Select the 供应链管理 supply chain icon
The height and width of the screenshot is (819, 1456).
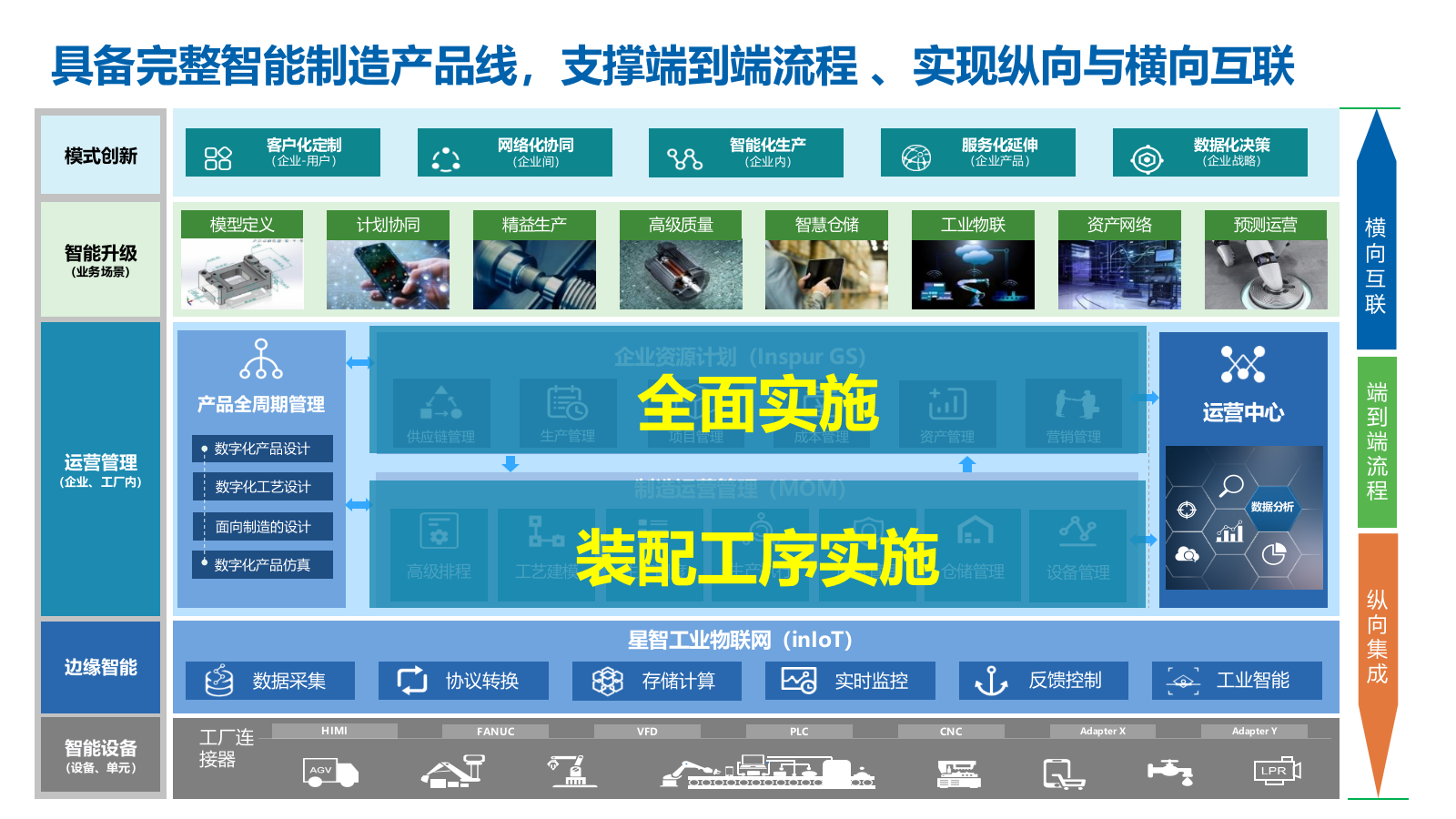pyautogui.click(x=443, y=403)
